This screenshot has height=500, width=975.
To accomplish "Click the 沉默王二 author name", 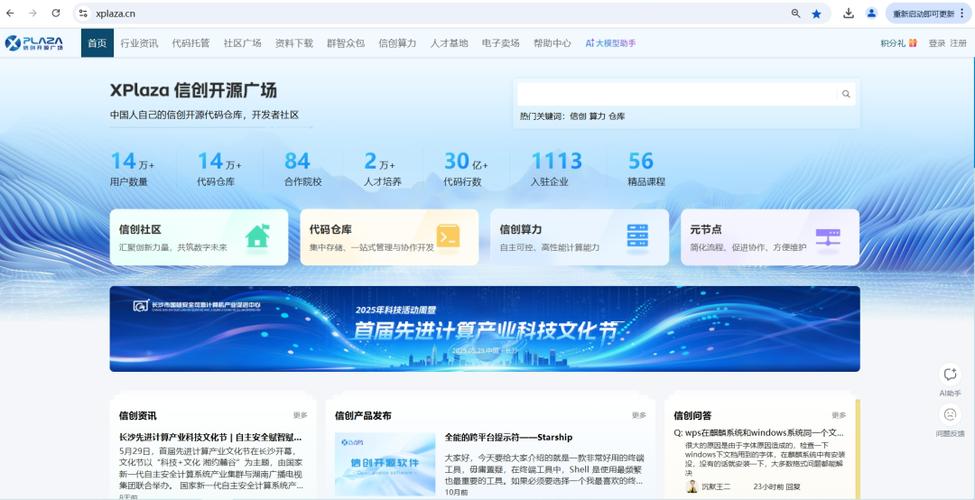I will tap(716, 486).
